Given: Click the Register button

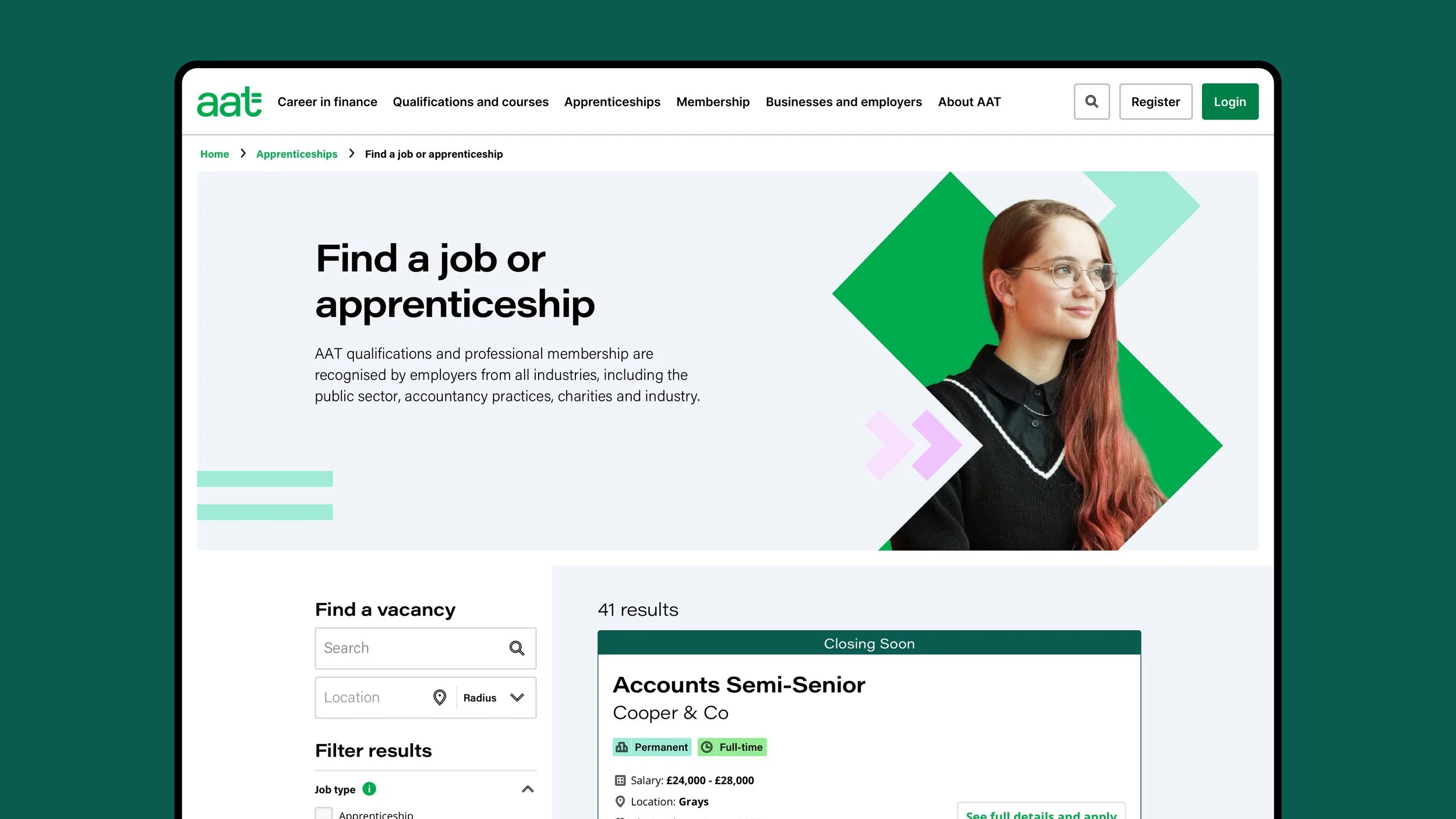Looking at the screenshot, I should (x=1155, y=102).
